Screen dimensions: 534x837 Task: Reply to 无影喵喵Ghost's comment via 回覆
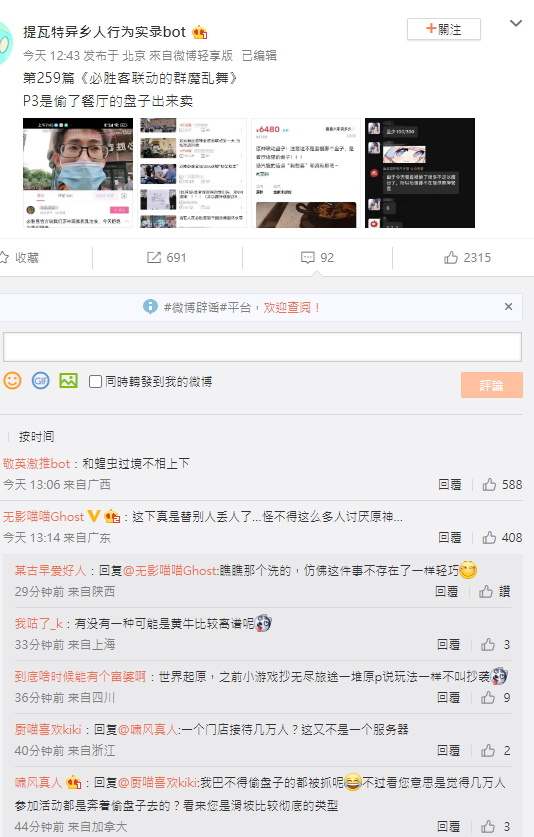point(450,538)
